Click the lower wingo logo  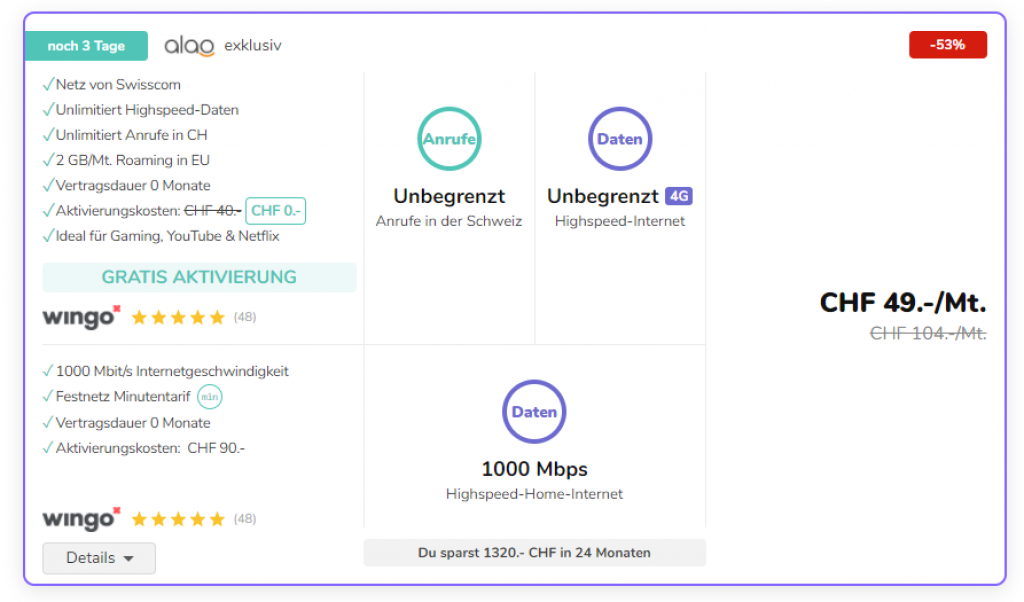click(x=81, y=519)
